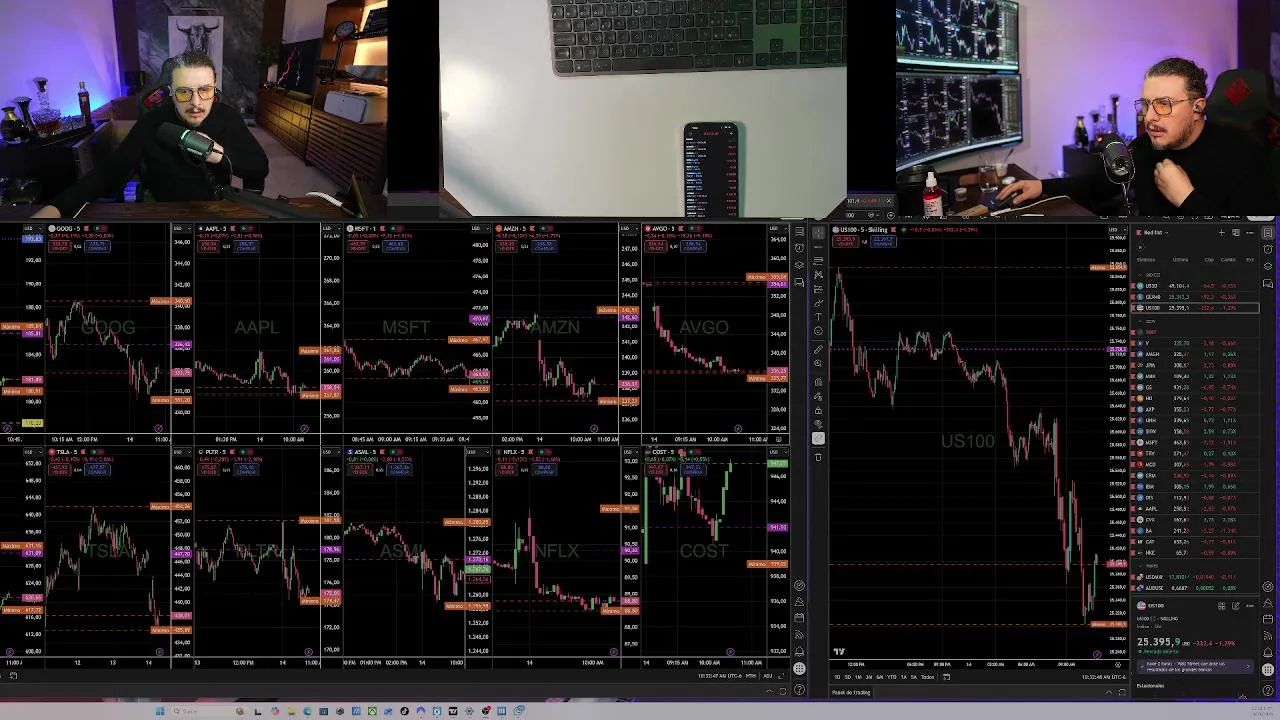Select the 1D range tab

[x=837, y=677]
